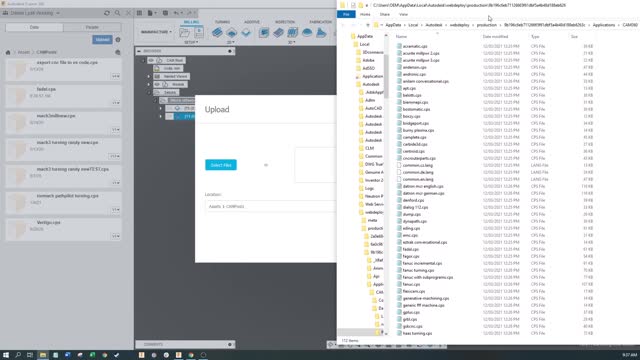Click the Explorer up-folder arrow

coord(368,25)
